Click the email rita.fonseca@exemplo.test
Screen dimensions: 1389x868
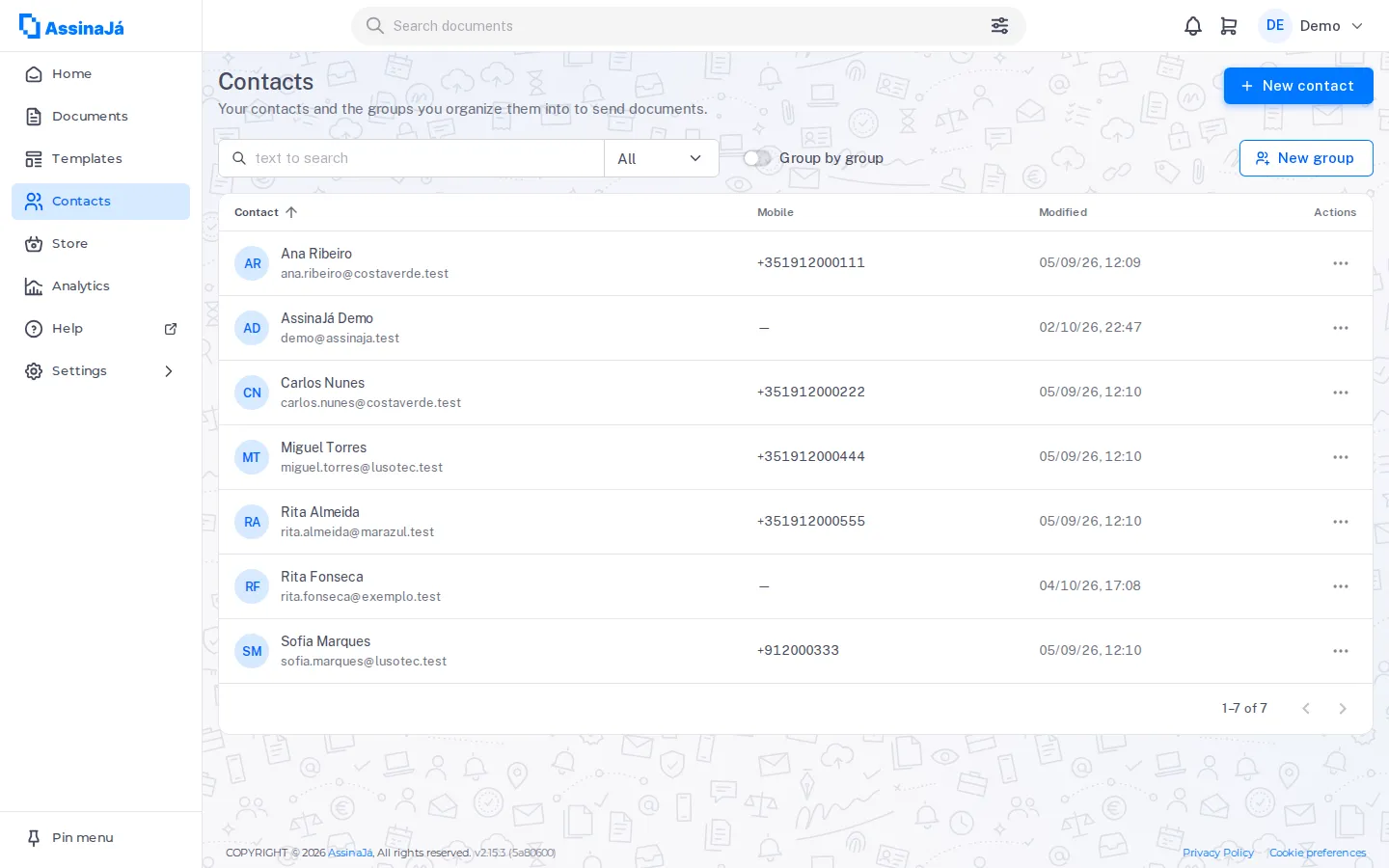click(361, 597)
